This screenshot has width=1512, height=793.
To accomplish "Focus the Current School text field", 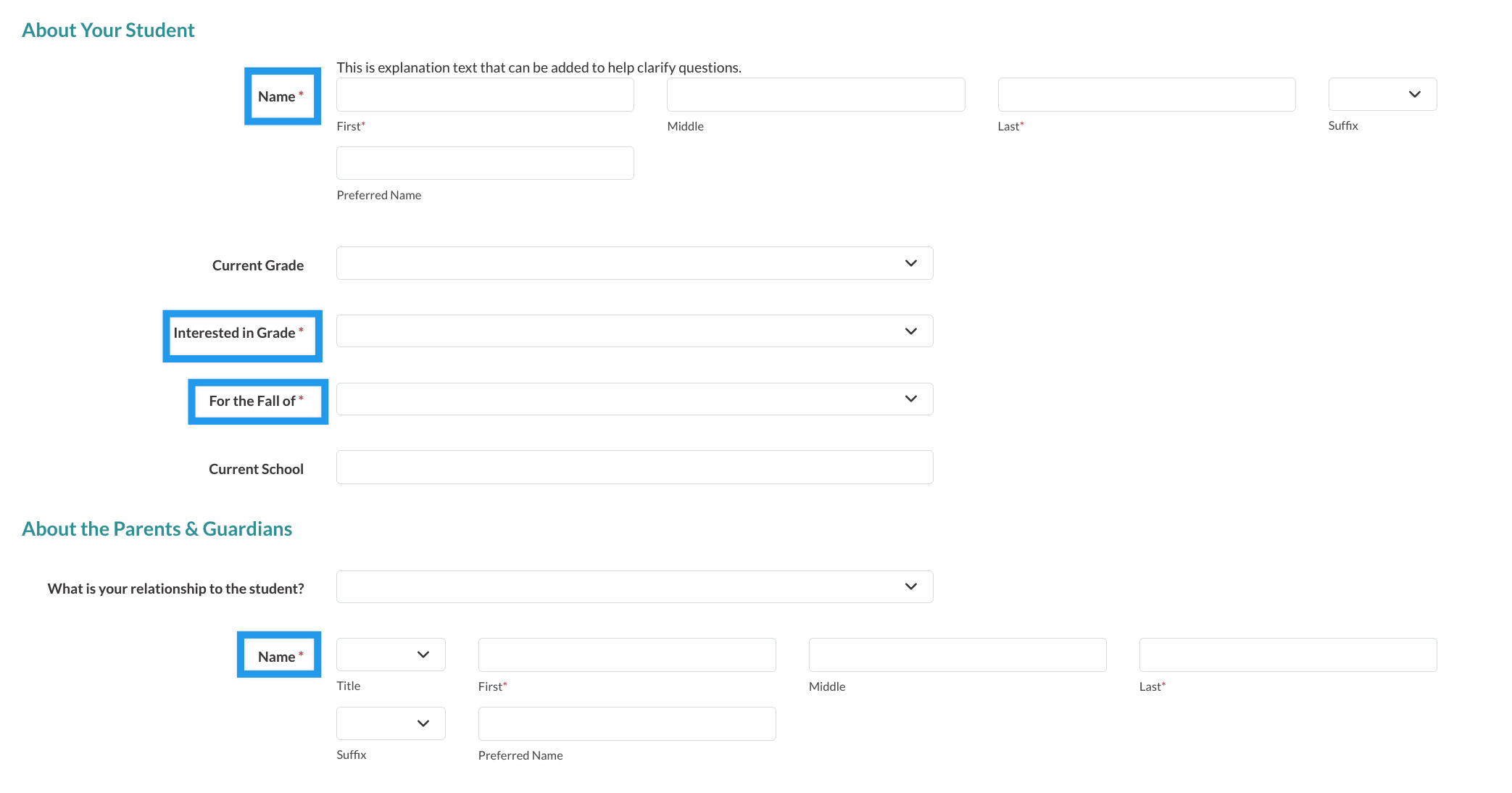I will 634,467.
